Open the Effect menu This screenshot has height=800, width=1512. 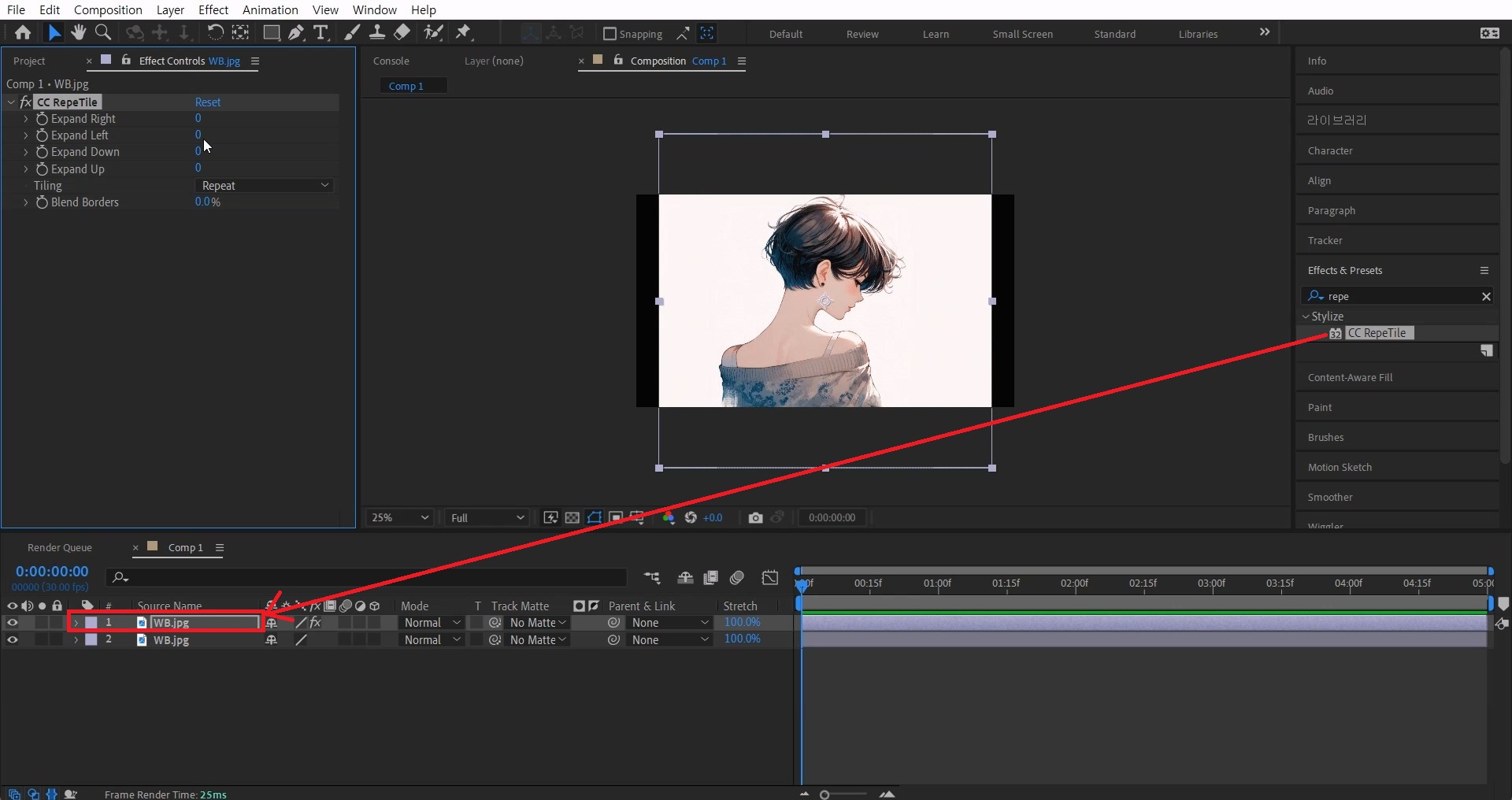pos(213,9)
